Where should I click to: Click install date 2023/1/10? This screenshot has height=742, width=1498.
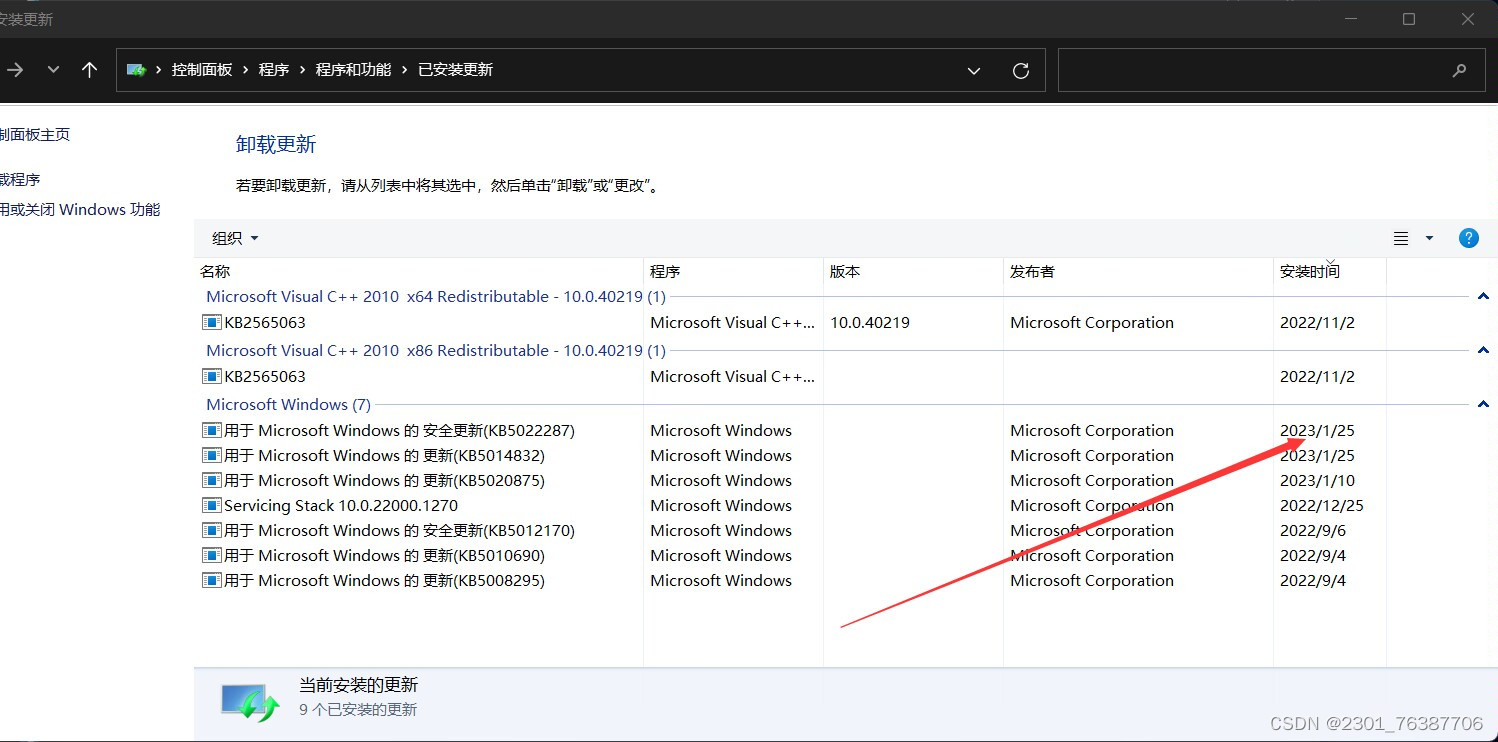[1318, 481]
